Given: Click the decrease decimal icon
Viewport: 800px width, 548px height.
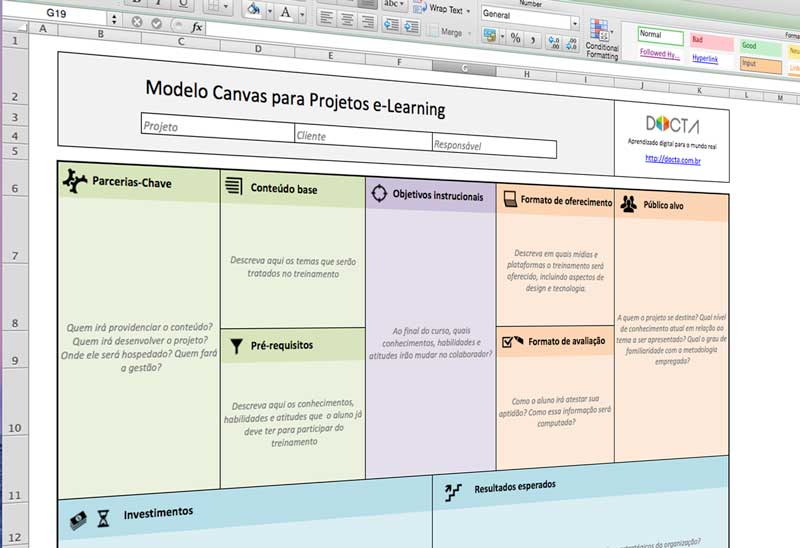Looking at the screenshot, I should click(571, 44).
